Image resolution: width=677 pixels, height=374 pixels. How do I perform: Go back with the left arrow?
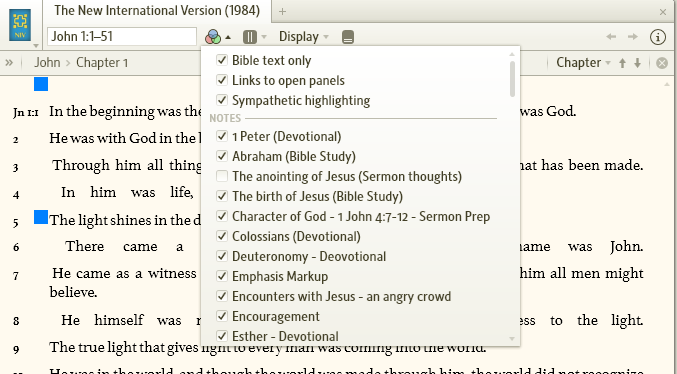click(611, 37)
